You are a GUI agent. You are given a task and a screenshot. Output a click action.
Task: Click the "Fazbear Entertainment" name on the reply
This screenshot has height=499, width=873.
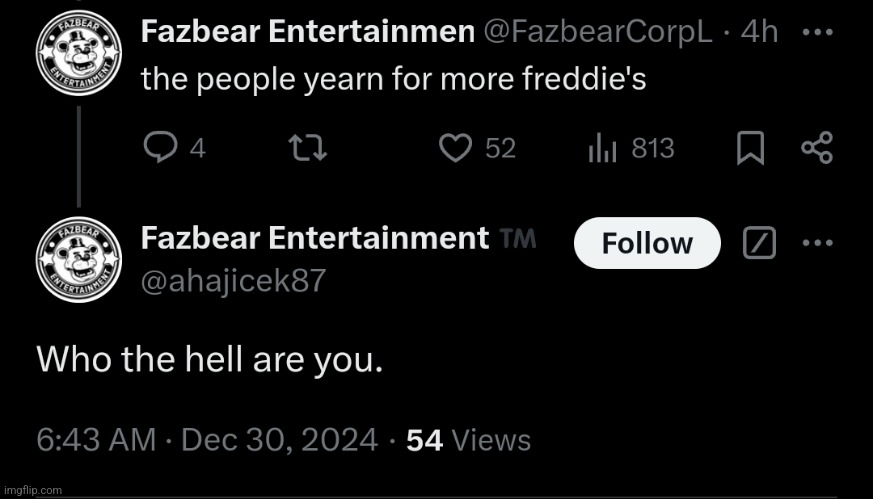coord(314,239)
